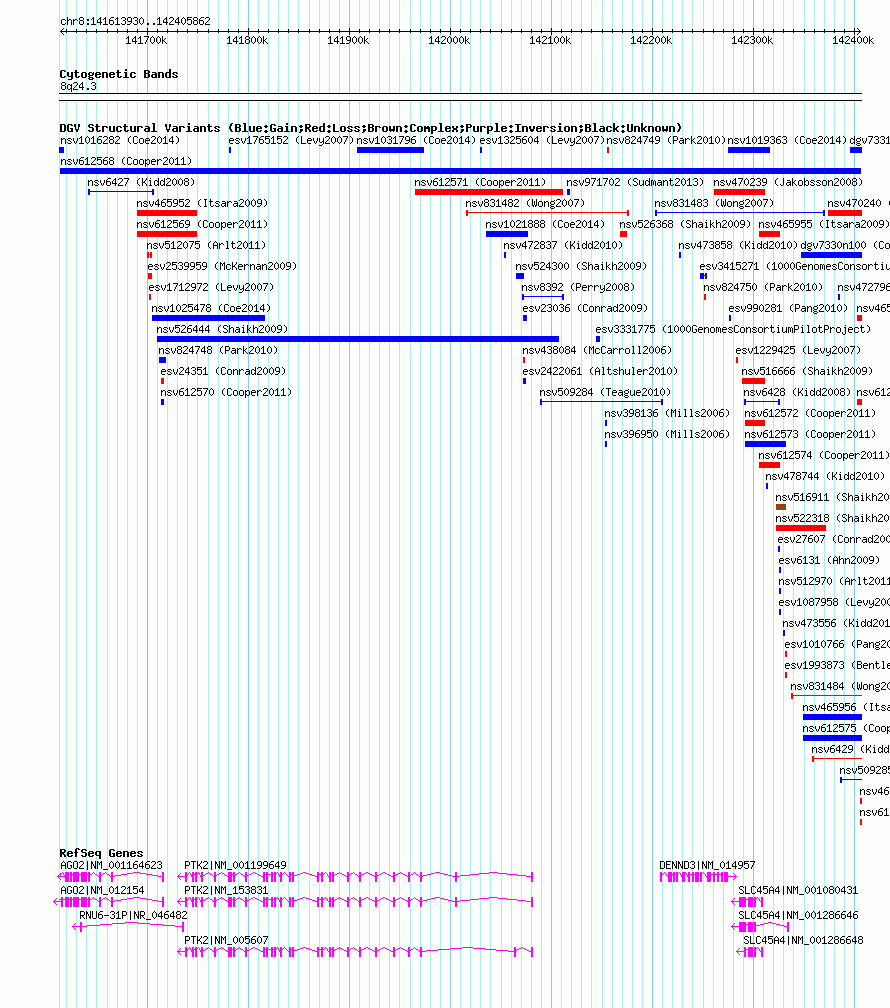The width and height of the screenshot is (890, 1008).
Task: Open esv23036 (Conrad2009) variant
Action: [585, 309]
